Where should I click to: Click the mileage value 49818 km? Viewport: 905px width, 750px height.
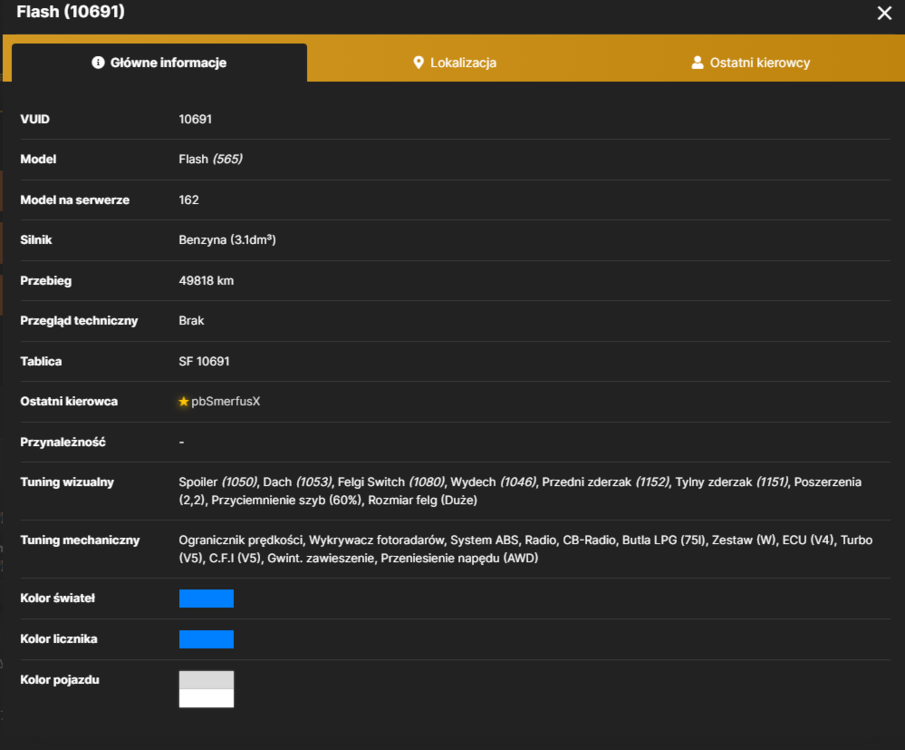click(x=206, y=281)
